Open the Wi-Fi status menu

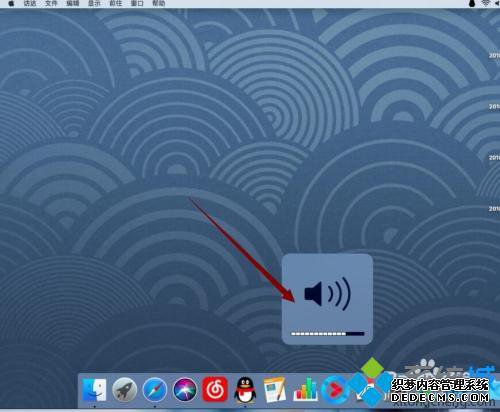click(x=486, y=3)
